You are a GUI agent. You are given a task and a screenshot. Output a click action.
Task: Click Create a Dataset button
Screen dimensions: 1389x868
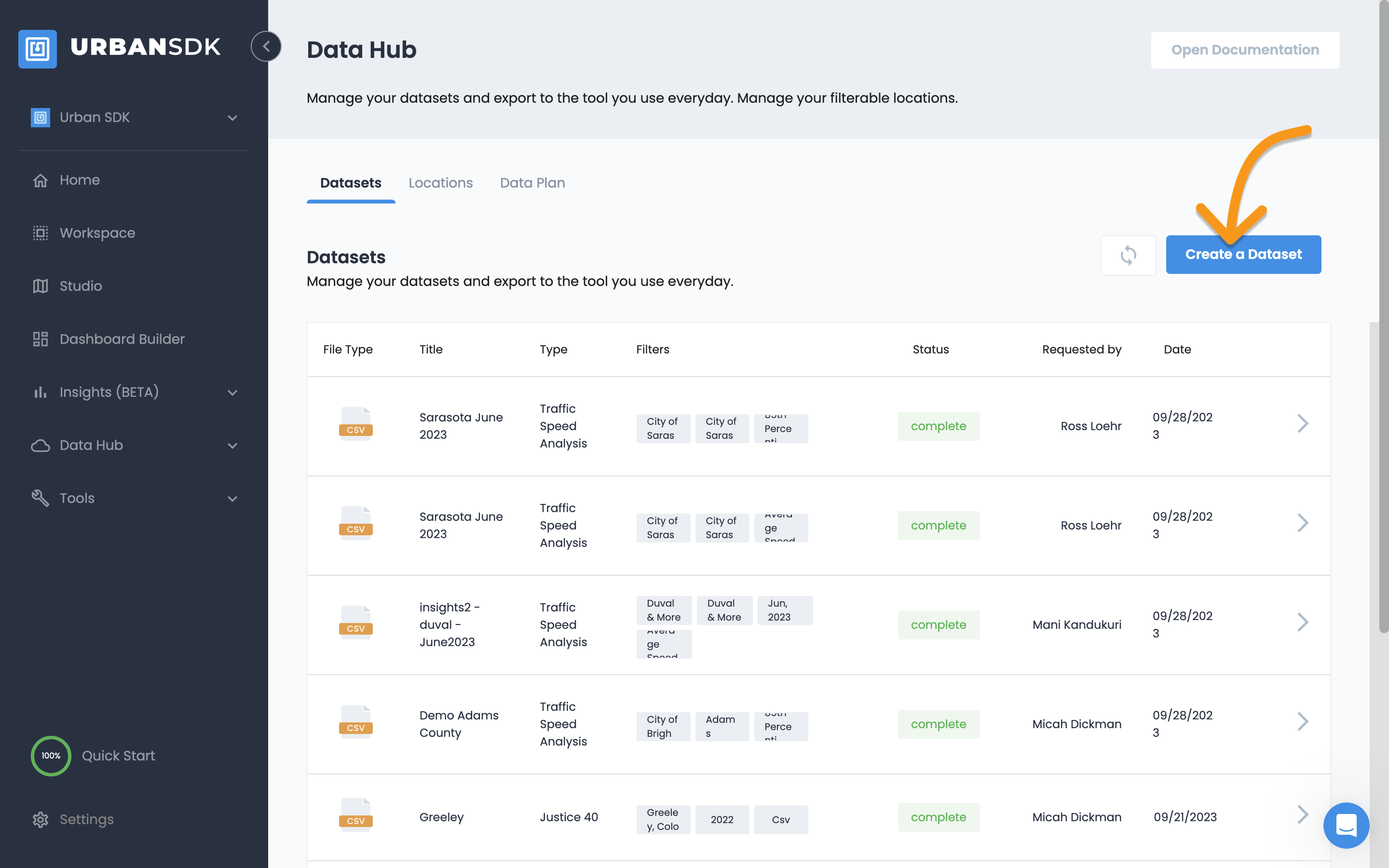click(1243, 254)
